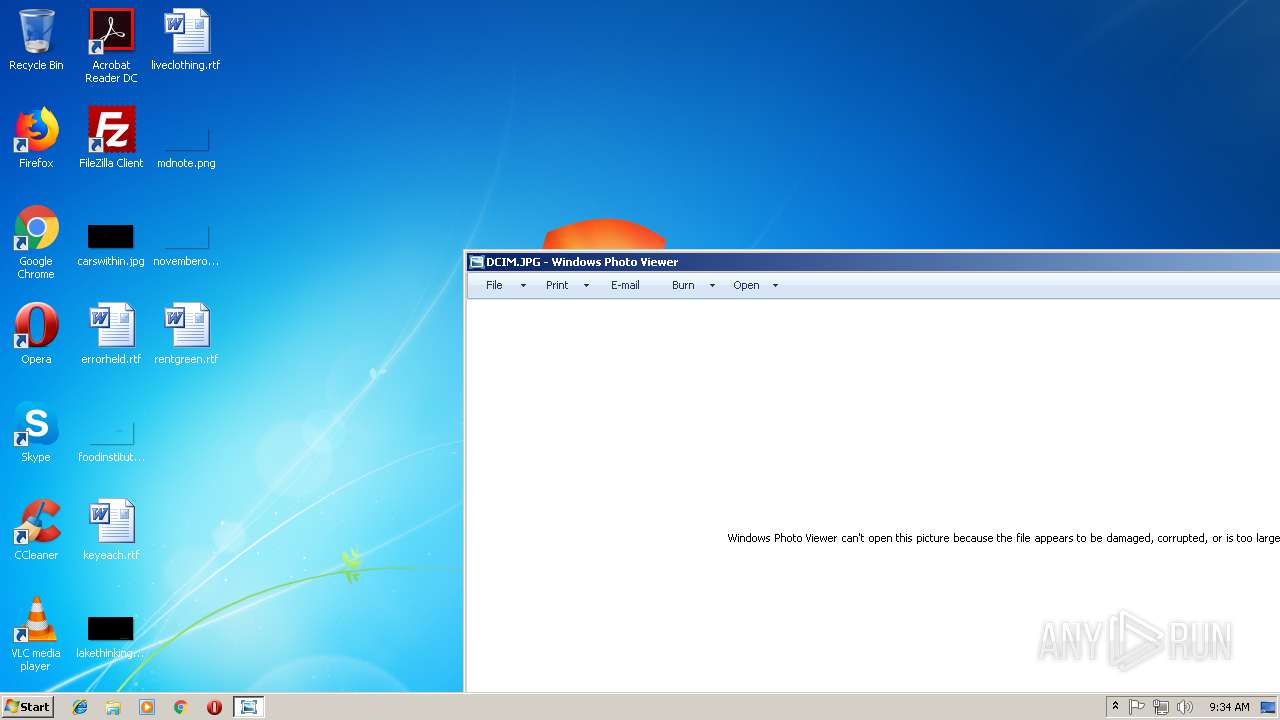Switch to Photo Viewer taskbar button
The image size is (1280, 720).
[248, 707]
